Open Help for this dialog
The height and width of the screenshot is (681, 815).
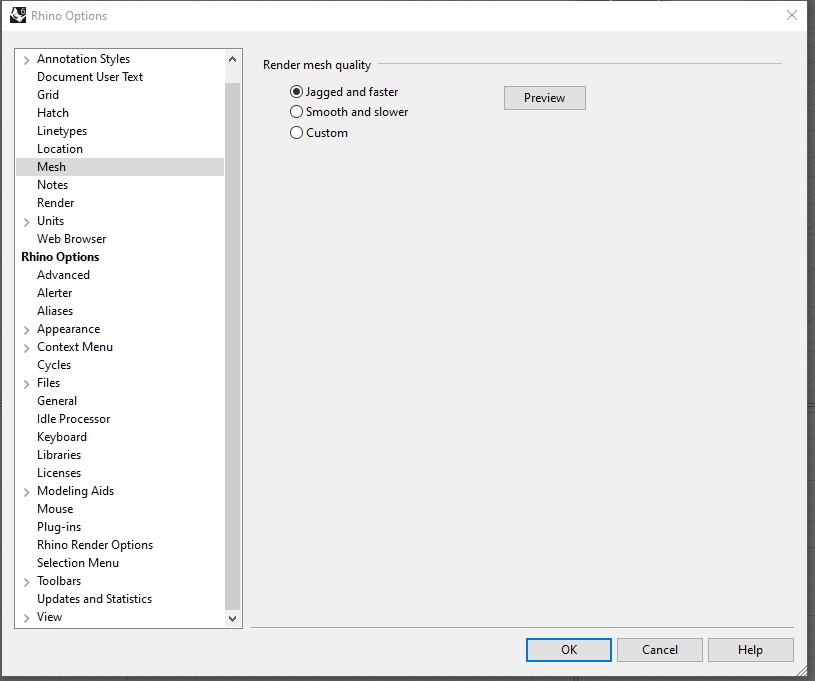[750, 650]
